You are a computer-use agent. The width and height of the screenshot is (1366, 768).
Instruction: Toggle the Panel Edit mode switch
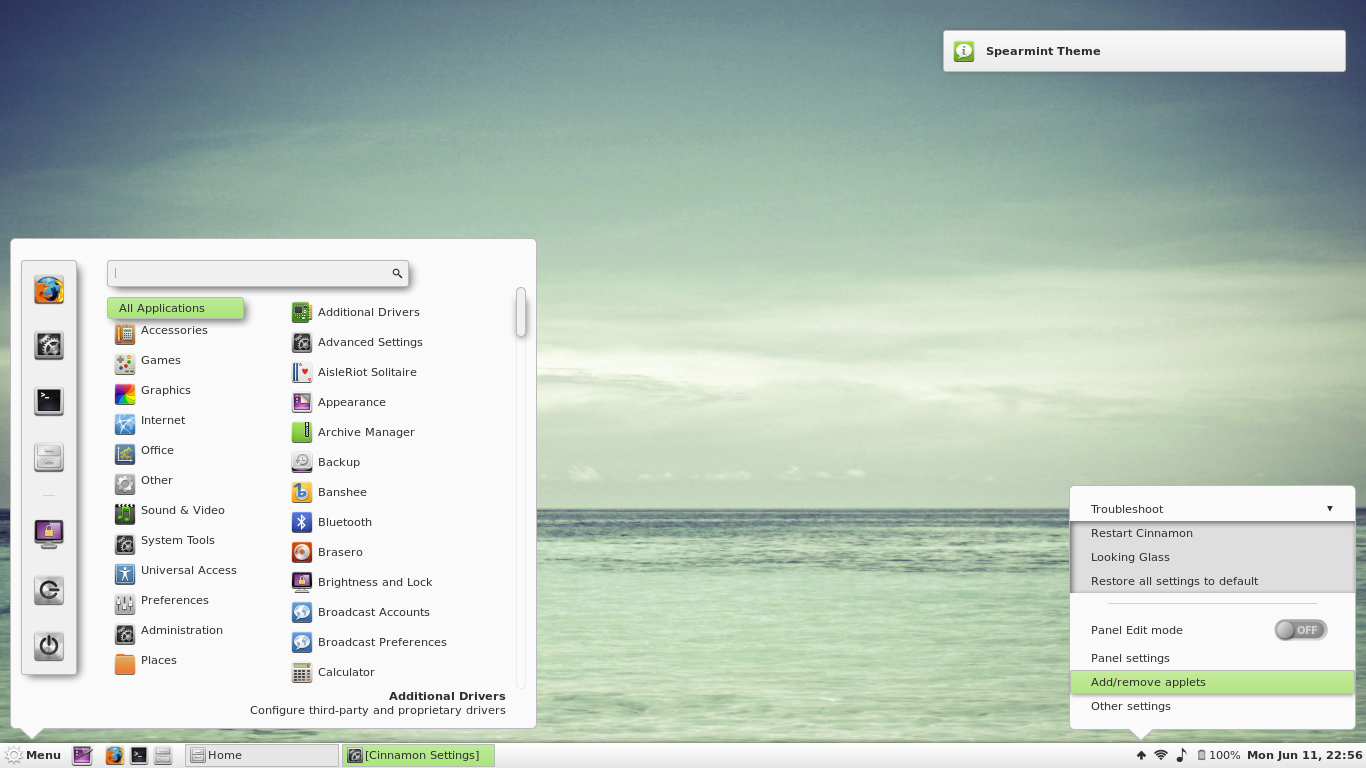pyautogui.click(x=1300, y=630)
